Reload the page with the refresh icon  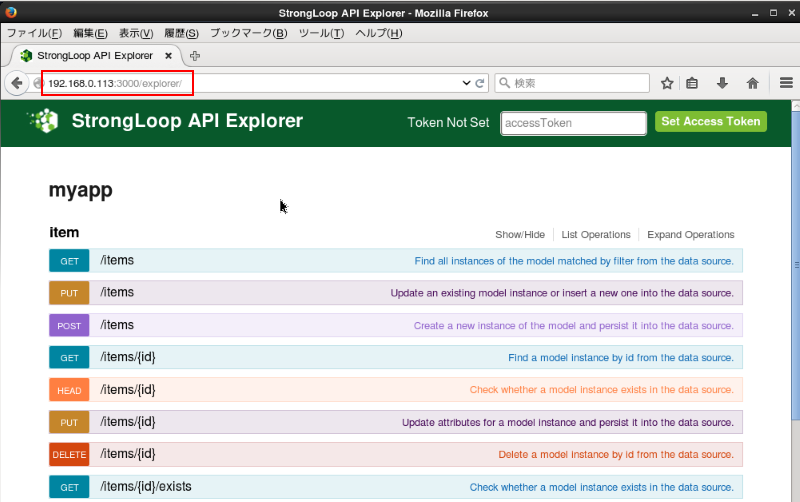480,83
